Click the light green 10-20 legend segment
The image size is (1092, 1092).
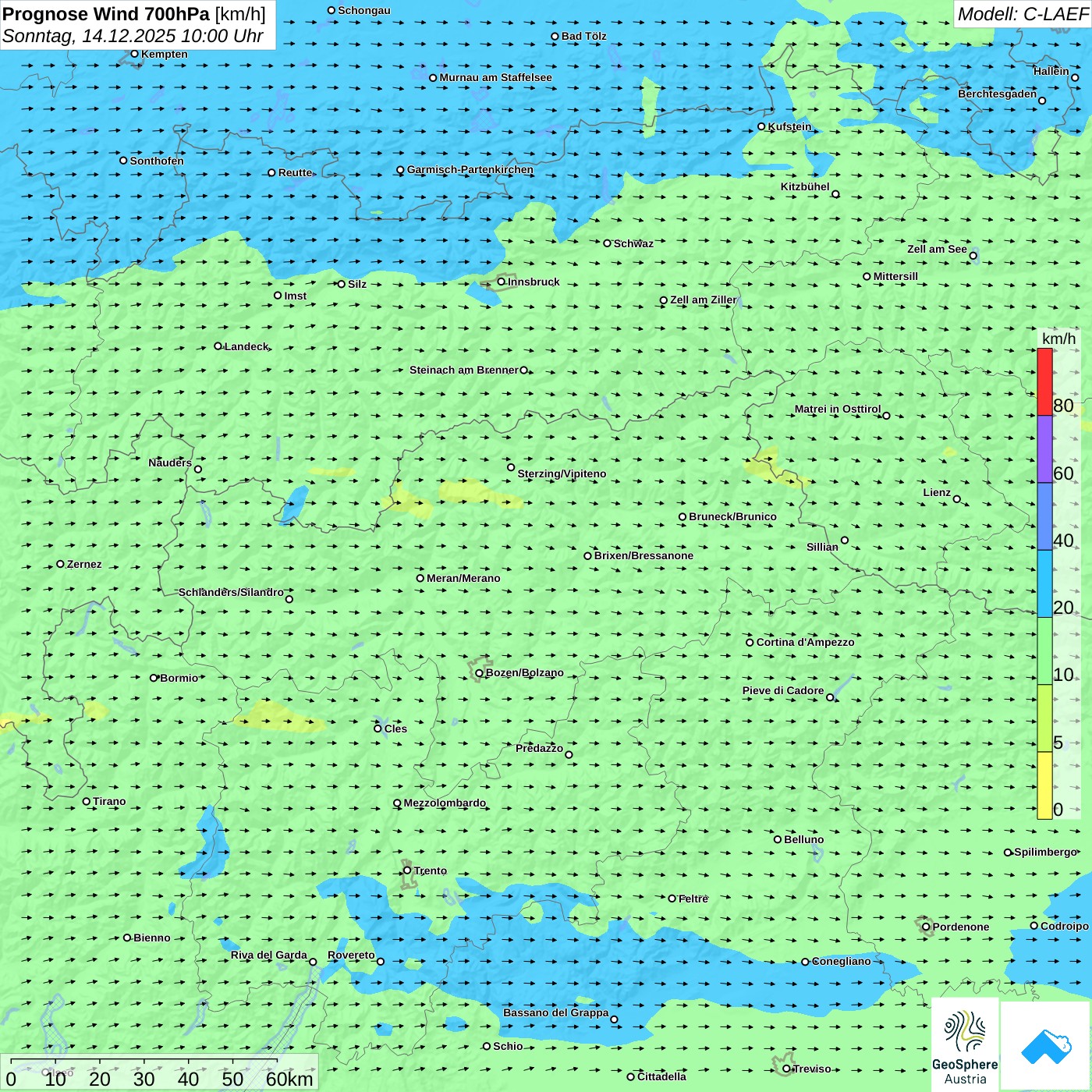pyautogui.click(x=1044, y=651)
